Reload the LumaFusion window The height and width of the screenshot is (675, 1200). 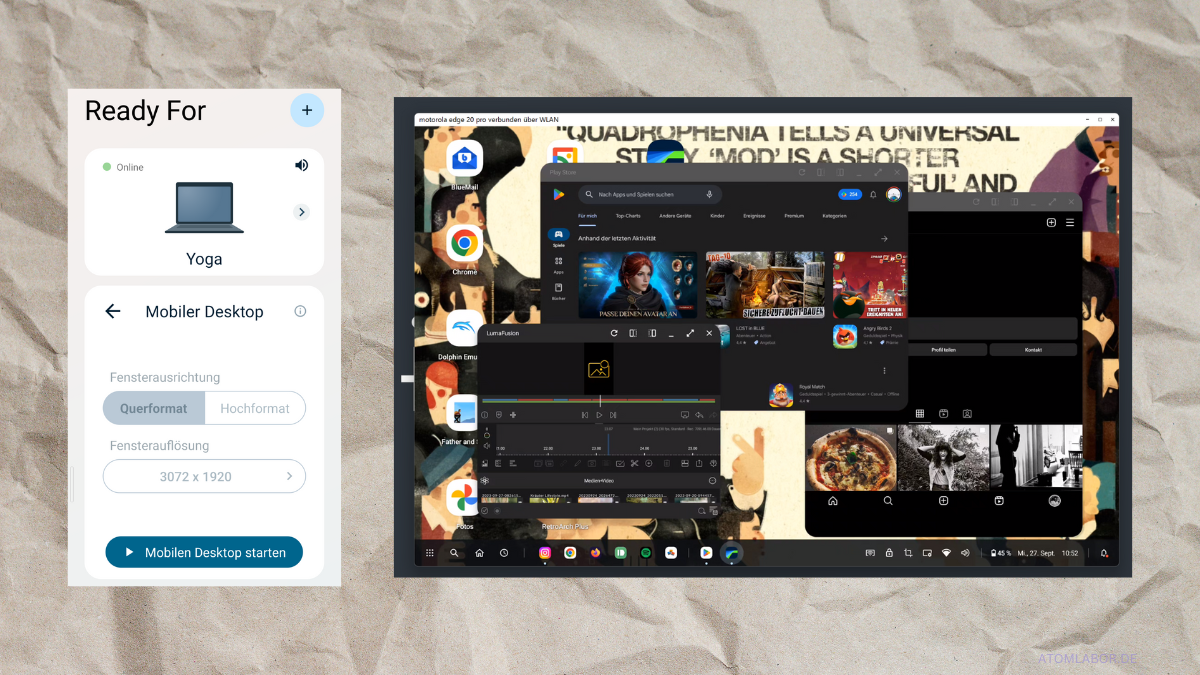tap(614, 333)
